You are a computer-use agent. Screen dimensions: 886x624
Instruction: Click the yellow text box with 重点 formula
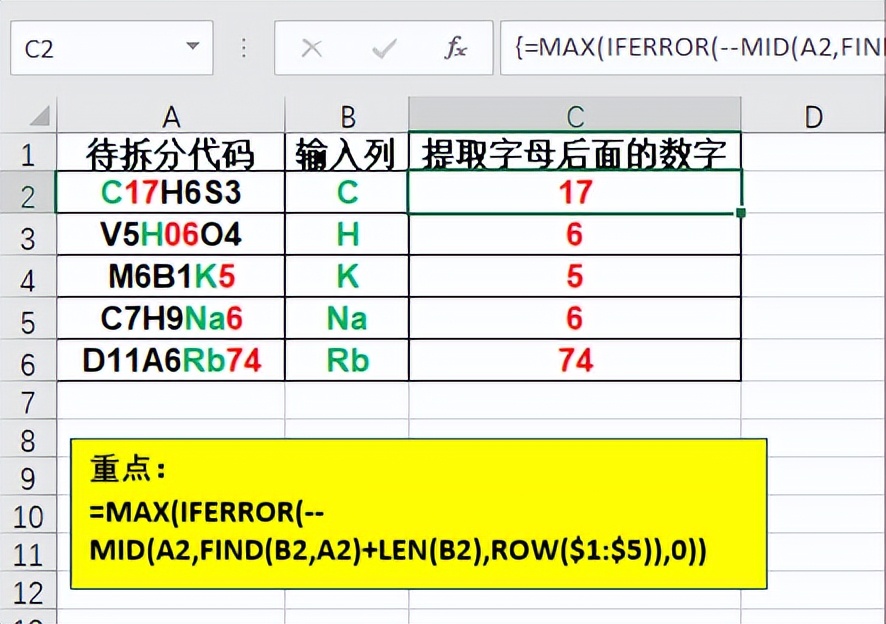pyautogui.click(x=419, y=514)
